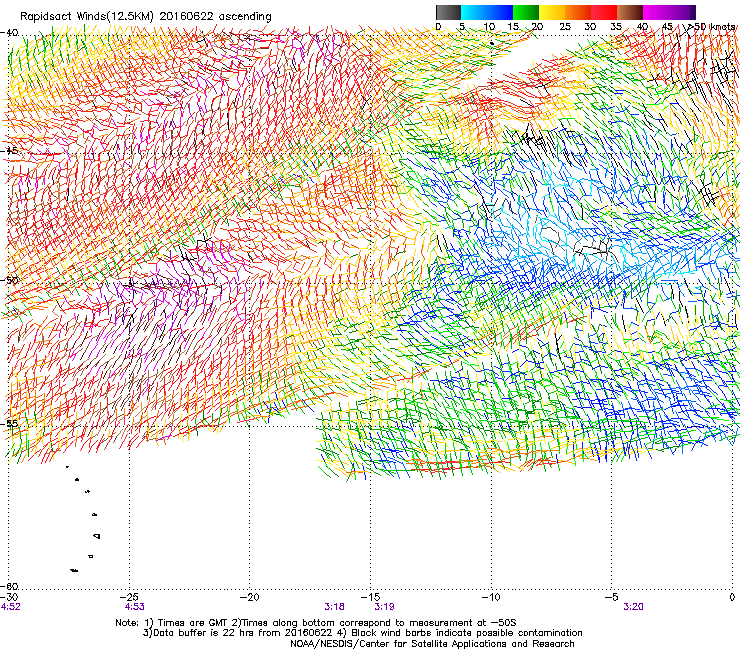Screen dimensions: 740x650
Task: Click the brown 35-40 knots legend segment
Action: [630, 12]
